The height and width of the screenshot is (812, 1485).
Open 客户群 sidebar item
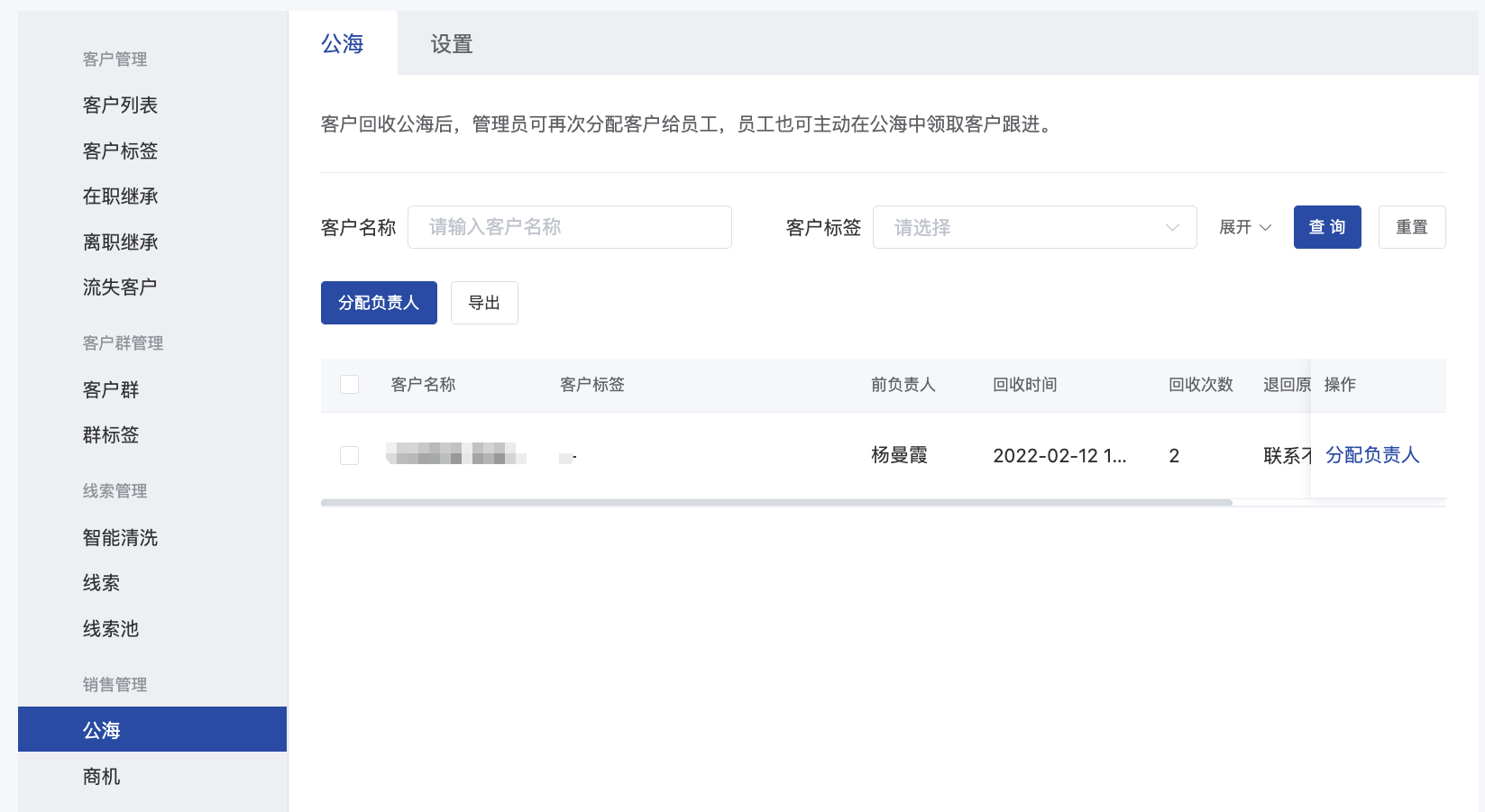111,390
